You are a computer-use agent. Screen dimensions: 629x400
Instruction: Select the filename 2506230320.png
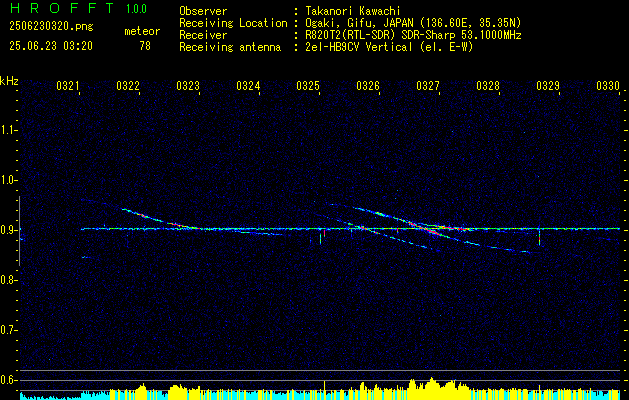(x=51, y=27)
